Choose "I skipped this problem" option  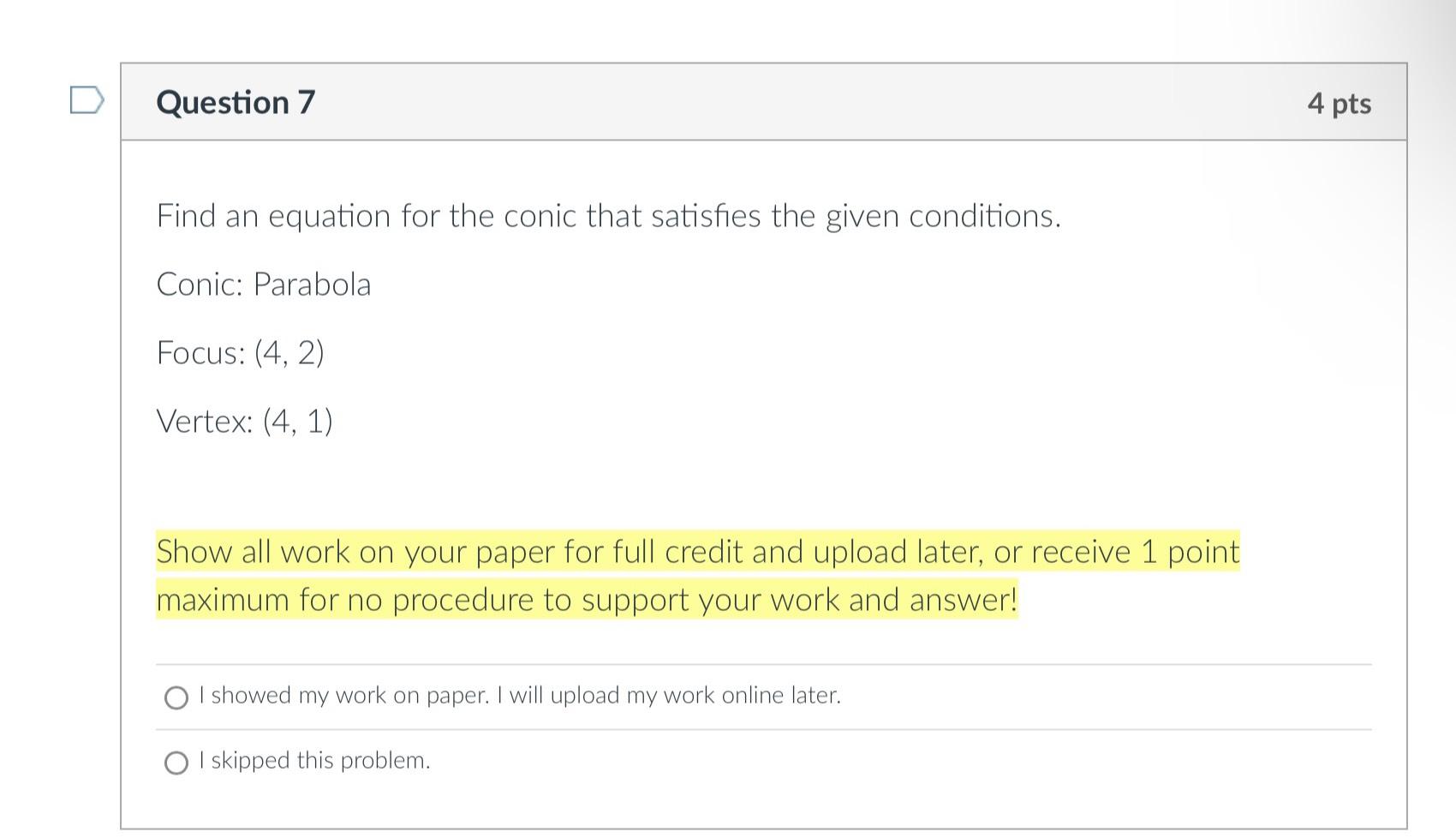(x=176, y=761)
